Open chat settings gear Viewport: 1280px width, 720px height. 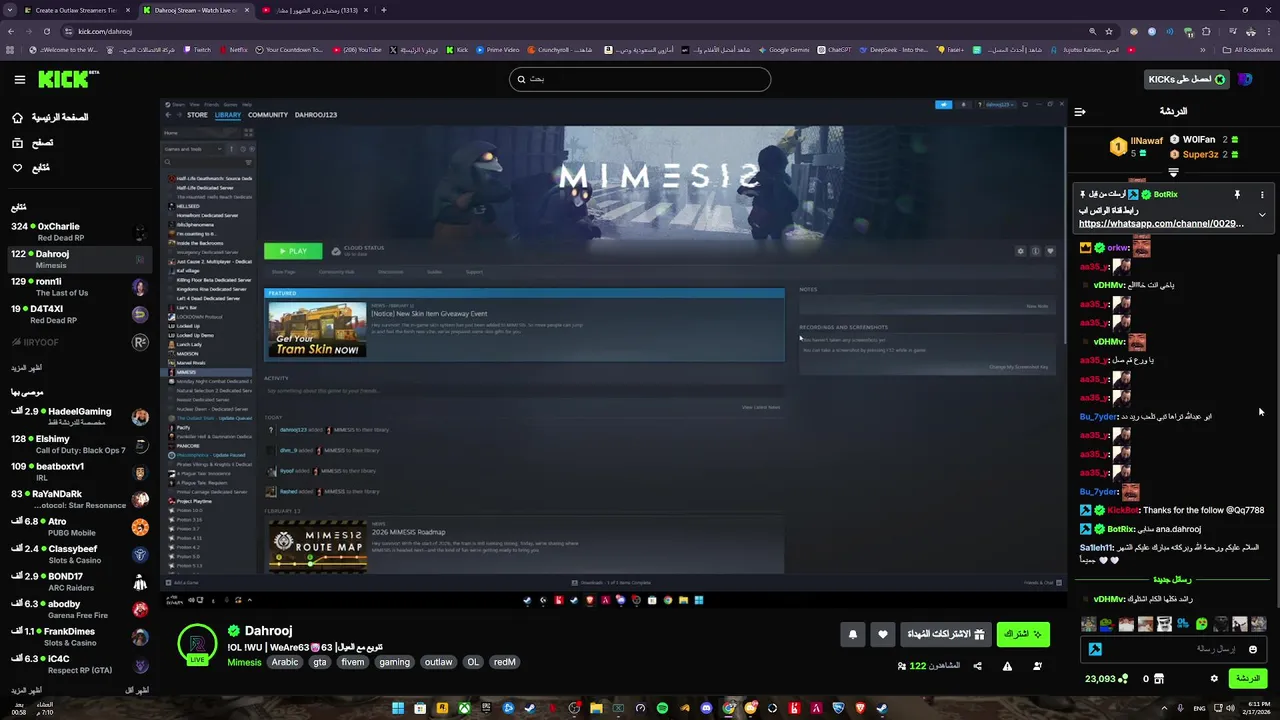click(1214, 678)
